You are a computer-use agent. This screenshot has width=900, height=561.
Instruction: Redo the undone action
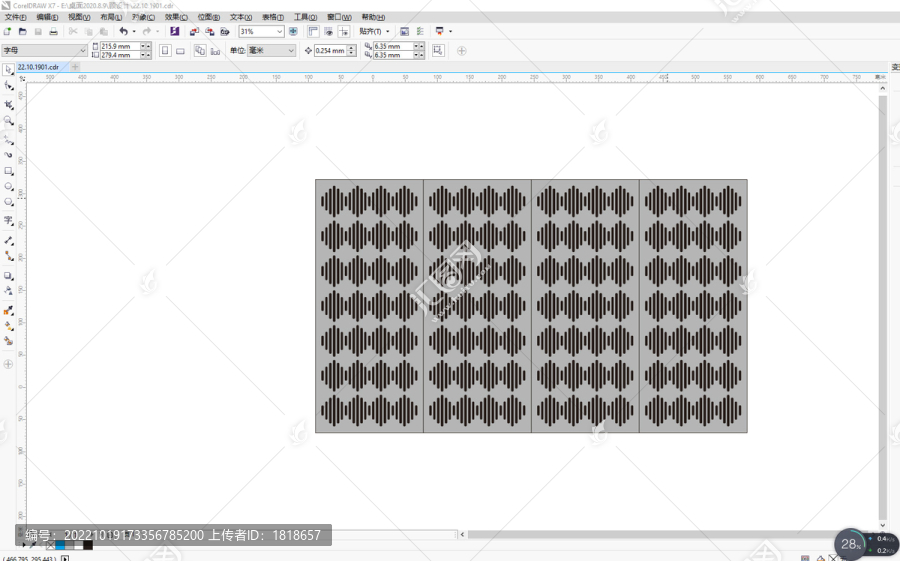[146, 32]
